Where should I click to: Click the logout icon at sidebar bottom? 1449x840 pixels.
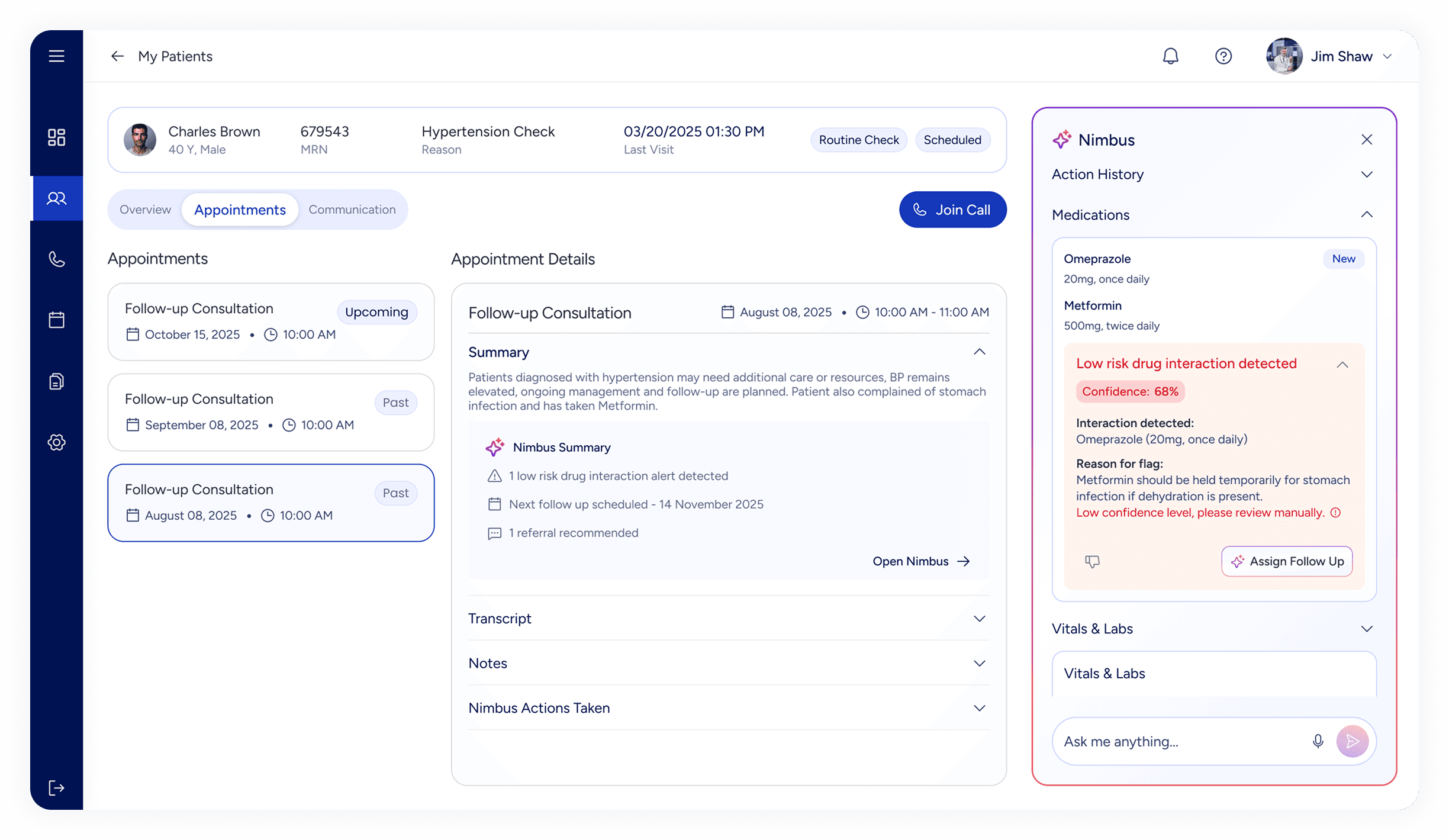[56, 788]
